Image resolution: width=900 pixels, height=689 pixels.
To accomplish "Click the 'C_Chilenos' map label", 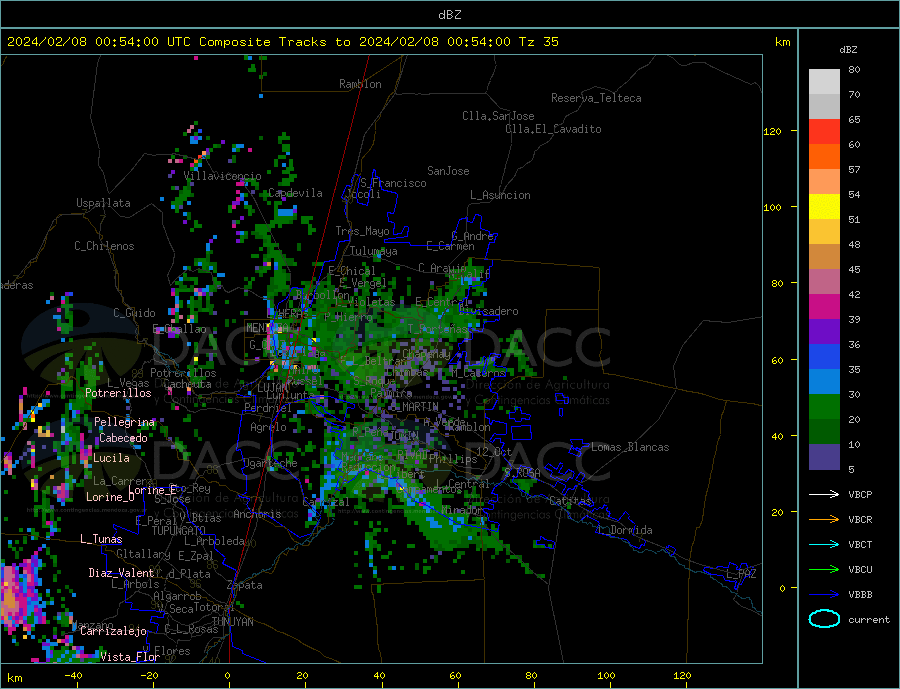I will 104,246.
